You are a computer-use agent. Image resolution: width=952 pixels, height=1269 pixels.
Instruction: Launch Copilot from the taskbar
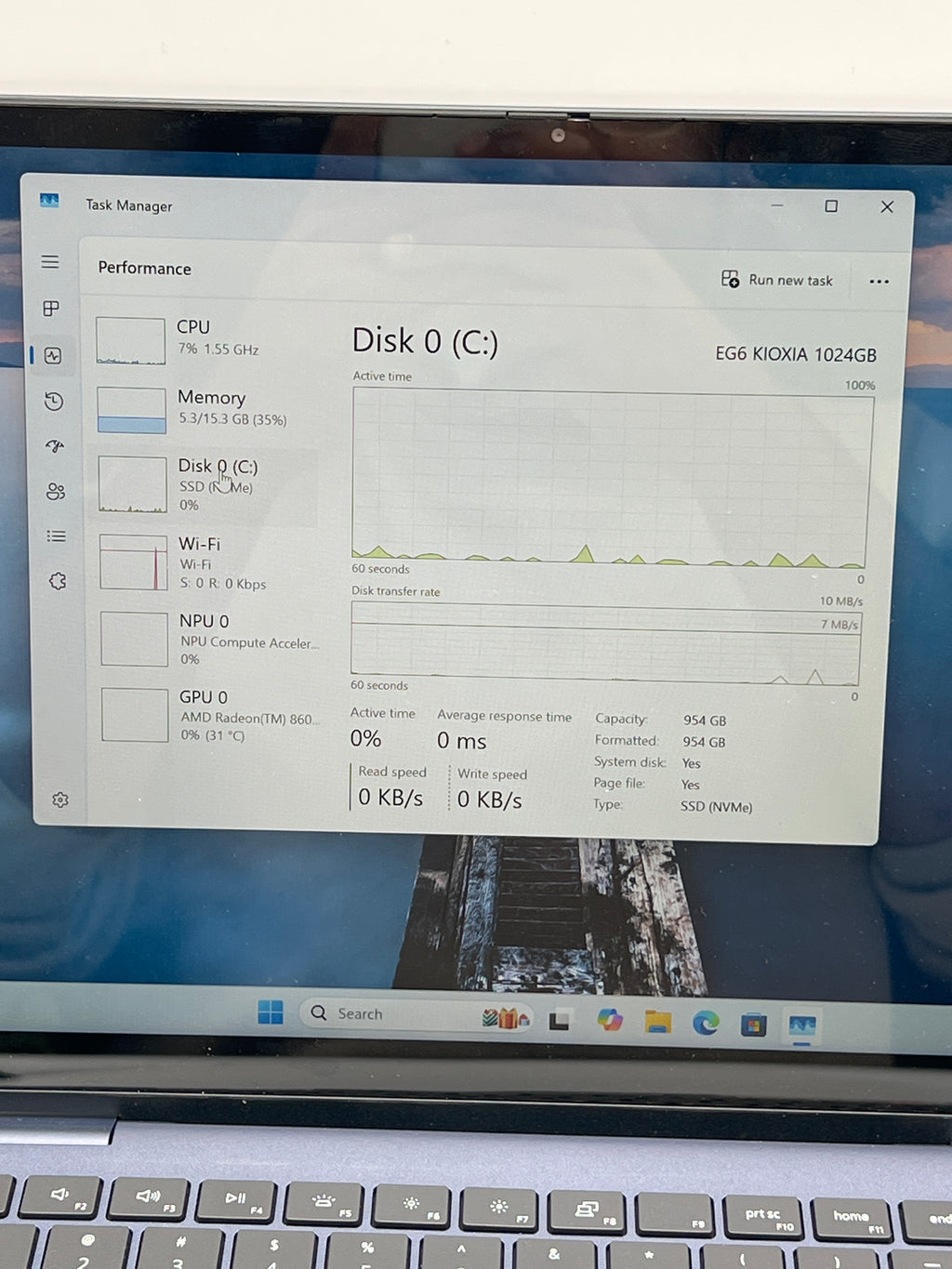(x=610, y=1020)
